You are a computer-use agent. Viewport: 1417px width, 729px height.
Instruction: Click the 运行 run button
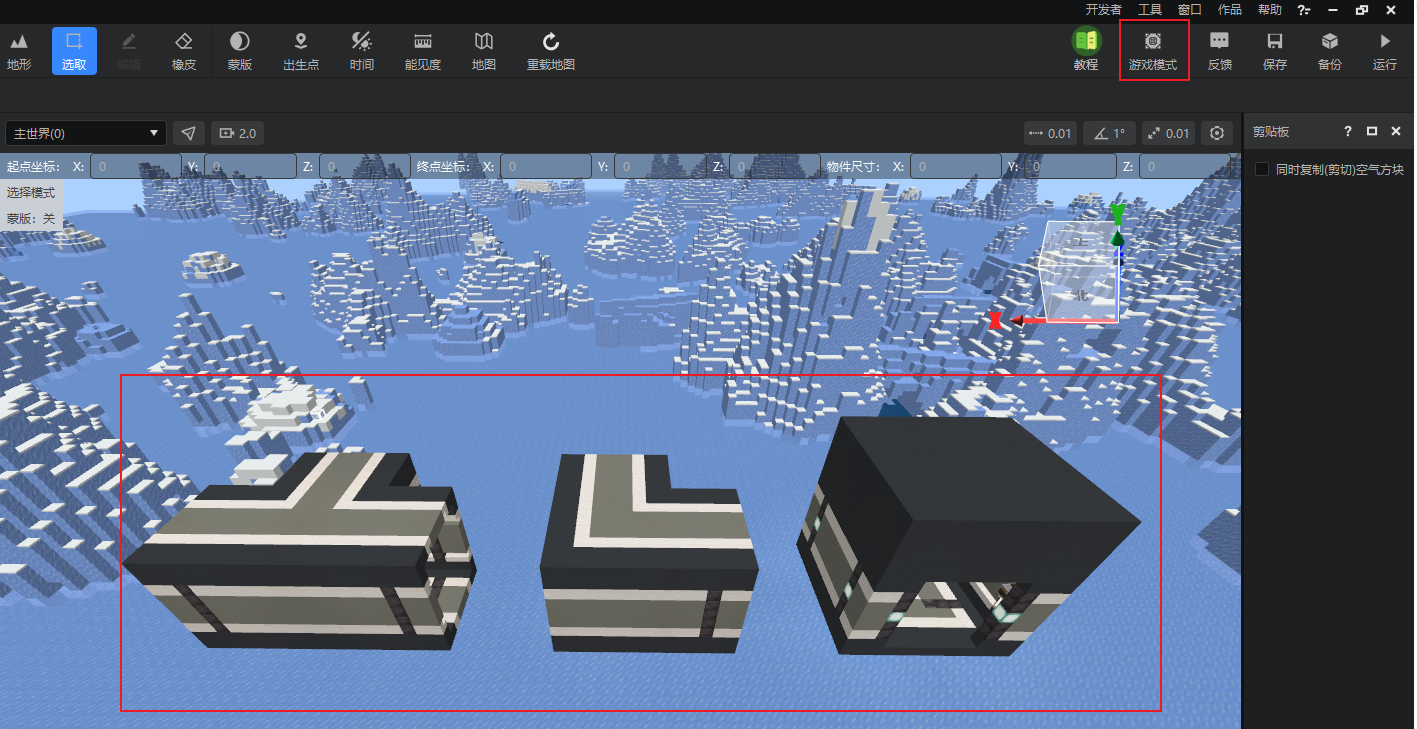[x=1385, y=51]
